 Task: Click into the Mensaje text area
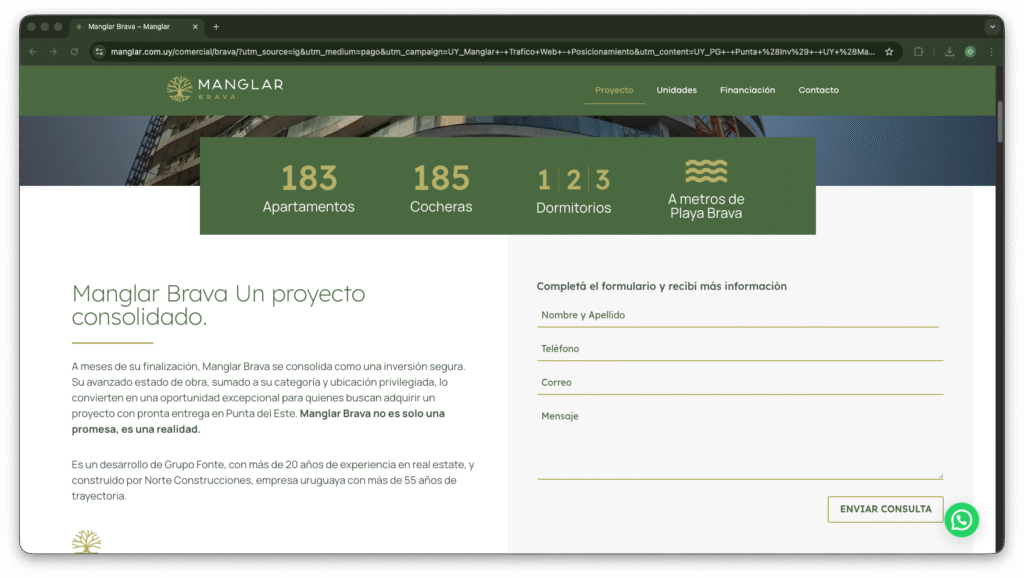click(x=738, y=441)
